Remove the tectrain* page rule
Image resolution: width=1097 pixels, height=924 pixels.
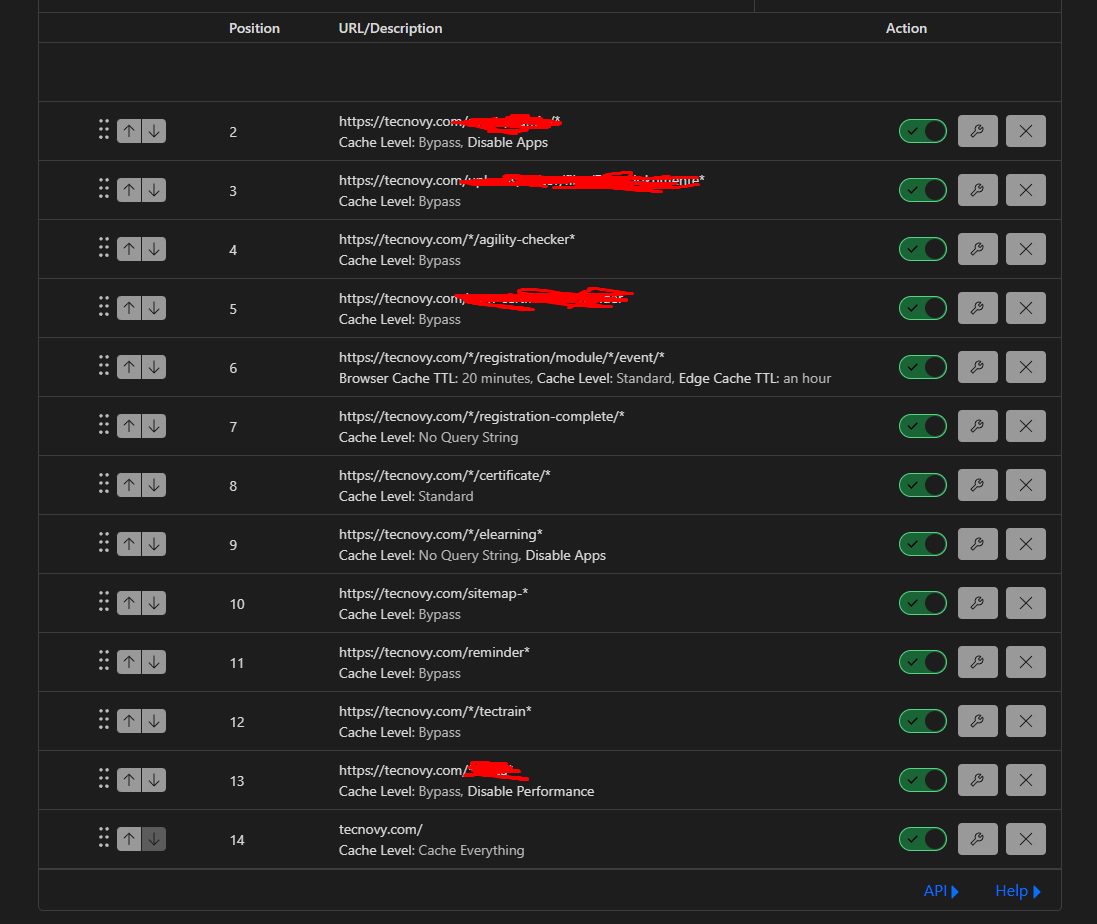coord(1026,720)
